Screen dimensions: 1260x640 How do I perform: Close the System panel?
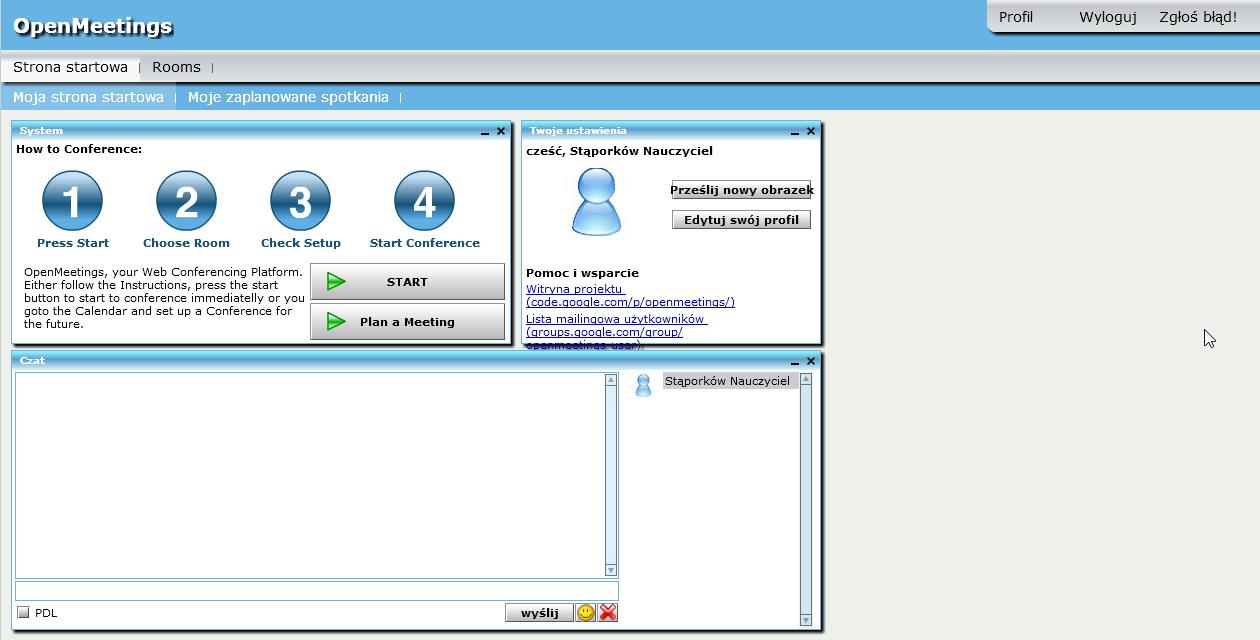(x=501, y=131)
